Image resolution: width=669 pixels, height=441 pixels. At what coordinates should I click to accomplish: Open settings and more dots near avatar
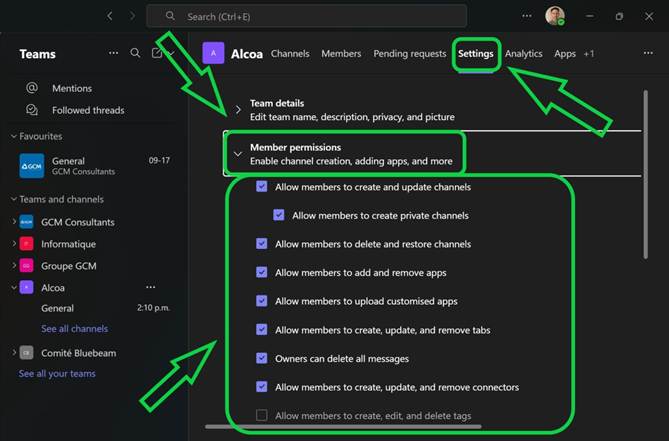[x=527, y=16]
